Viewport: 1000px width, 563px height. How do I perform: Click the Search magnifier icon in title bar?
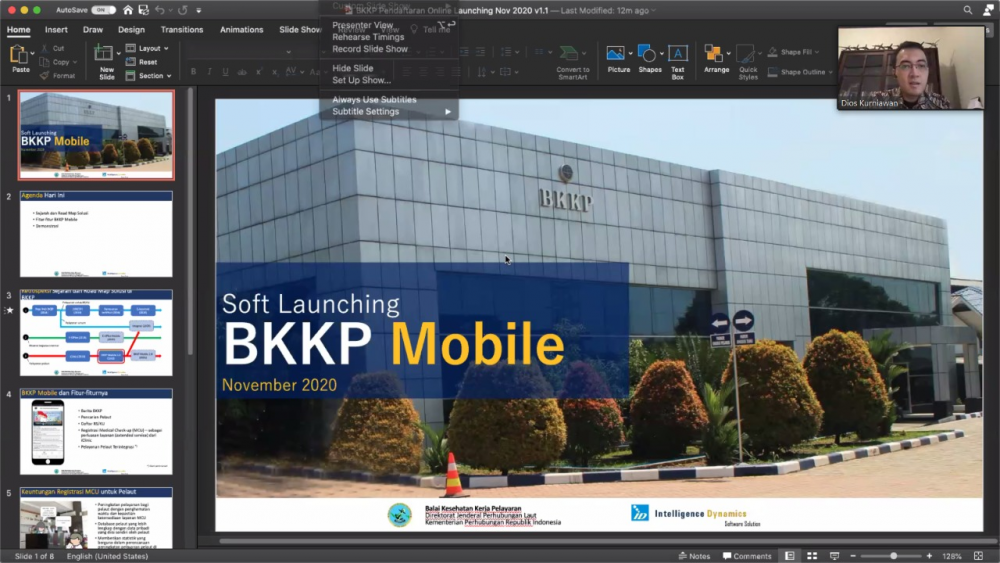tap(968, 10)
